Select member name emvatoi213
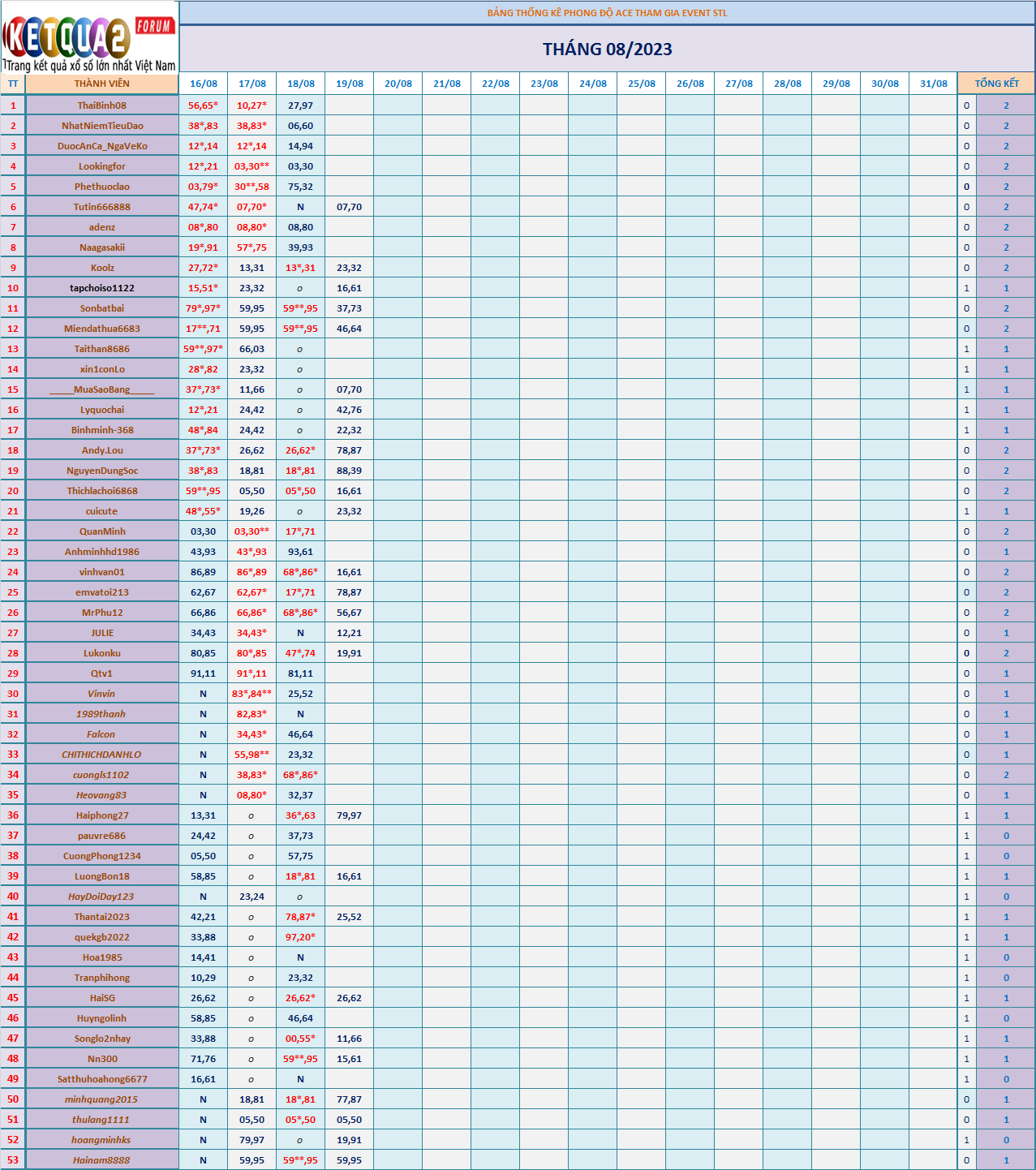Image resolution: width=1036 pixels, height=1170 pixels. 102,592
